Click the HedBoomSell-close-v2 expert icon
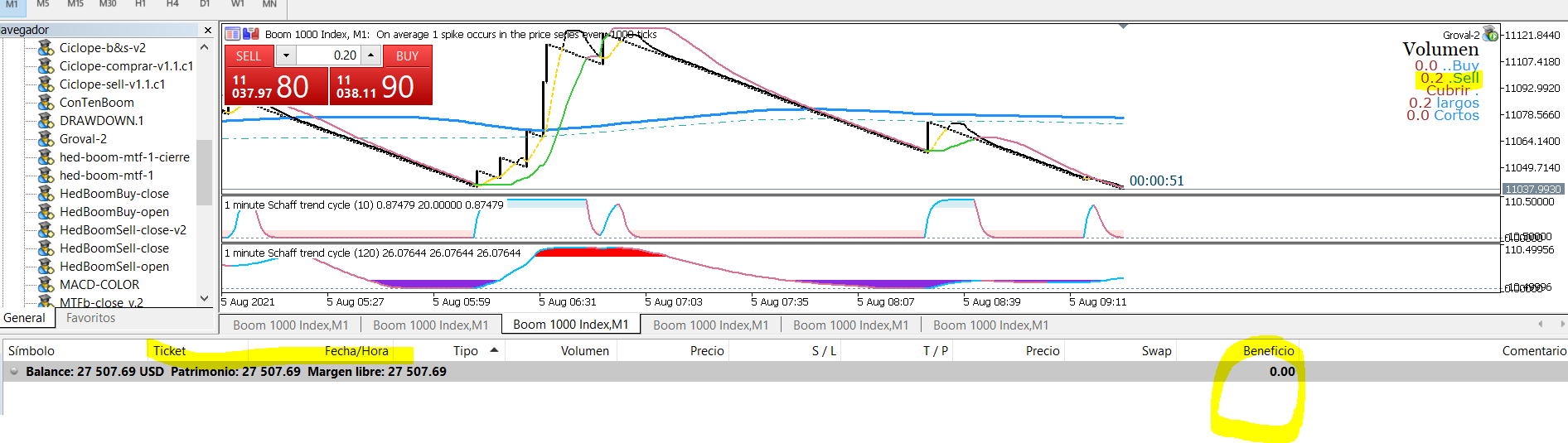This screenshot has width=1568, height=443. tap(46, 230)
